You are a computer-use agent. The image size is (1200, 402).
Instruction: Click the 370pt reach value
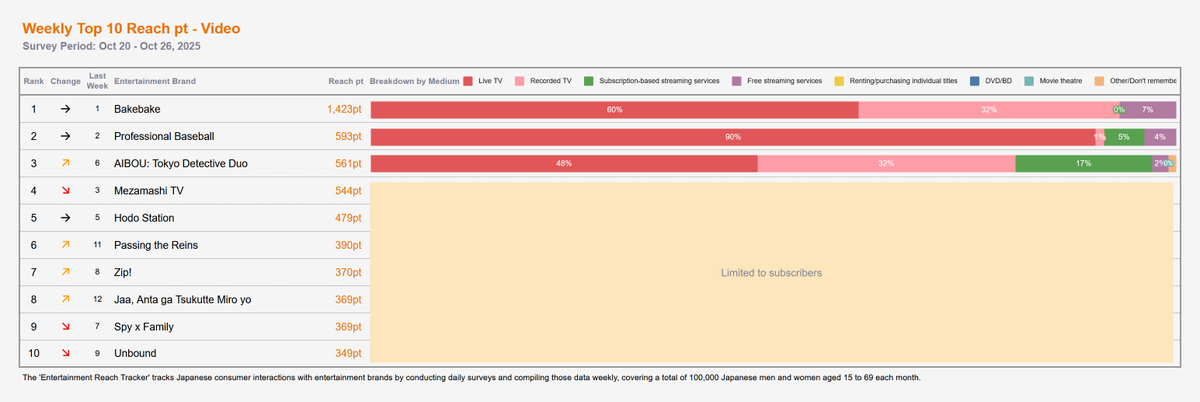point(349,272)
